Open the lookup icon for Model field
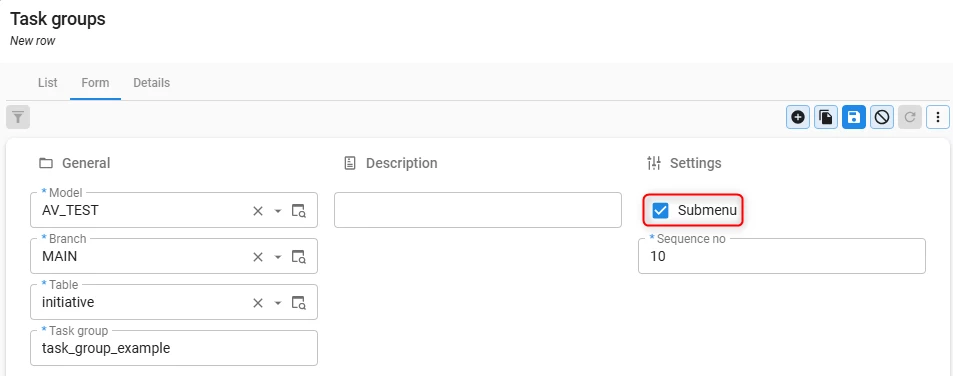Viewport: 953px width, 376px height. coord(298,211)
